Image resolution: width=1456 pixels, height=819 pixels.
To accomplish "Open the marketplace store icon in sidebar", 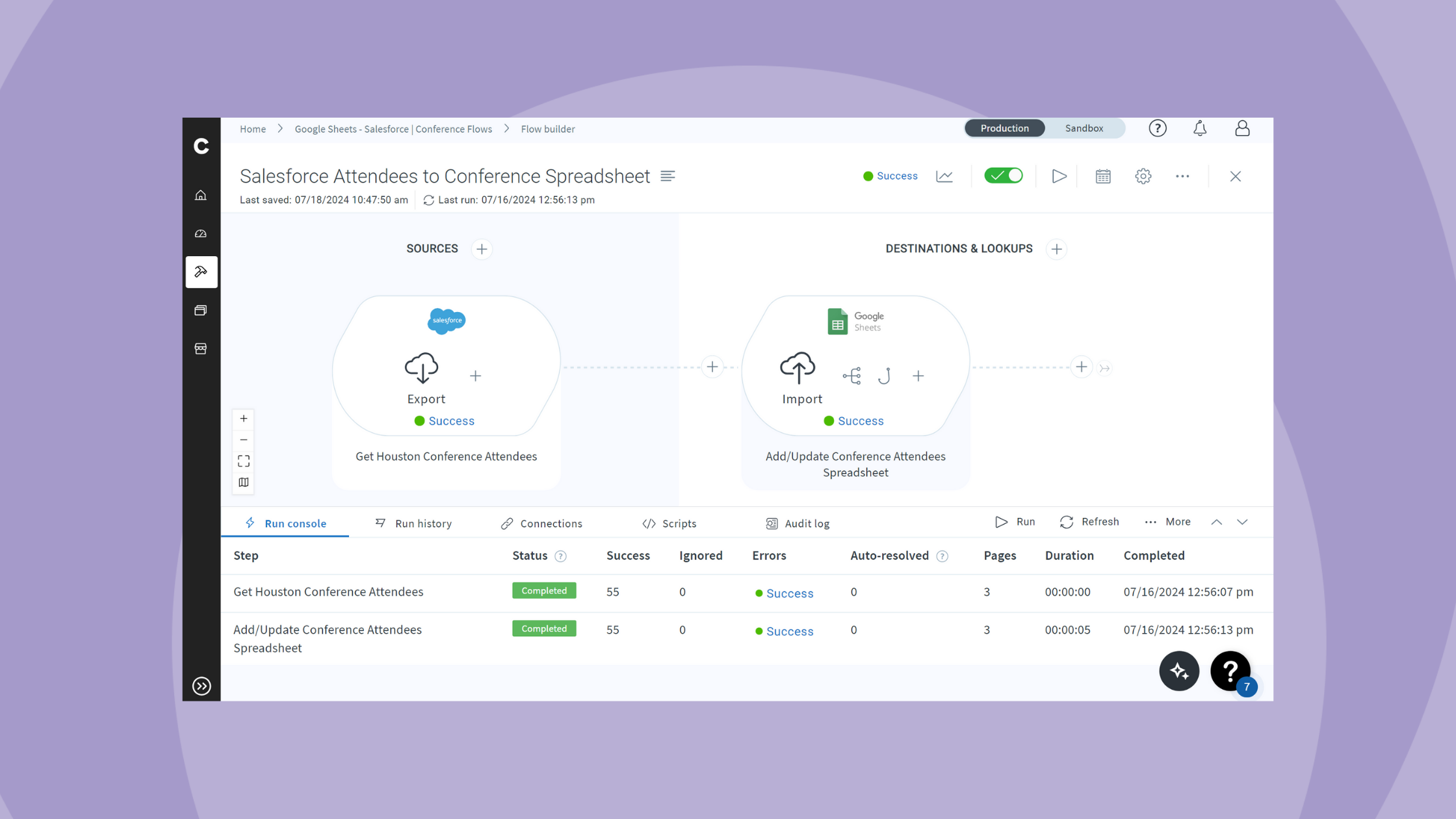I will [x=201, y=349].
